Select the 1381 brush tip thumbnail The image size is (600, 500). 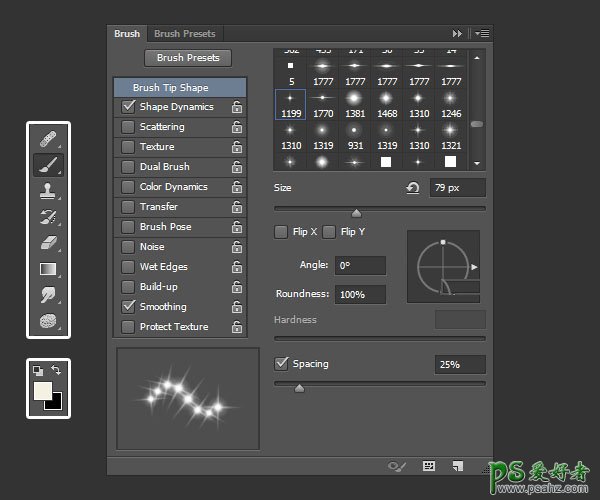(354, 102)
